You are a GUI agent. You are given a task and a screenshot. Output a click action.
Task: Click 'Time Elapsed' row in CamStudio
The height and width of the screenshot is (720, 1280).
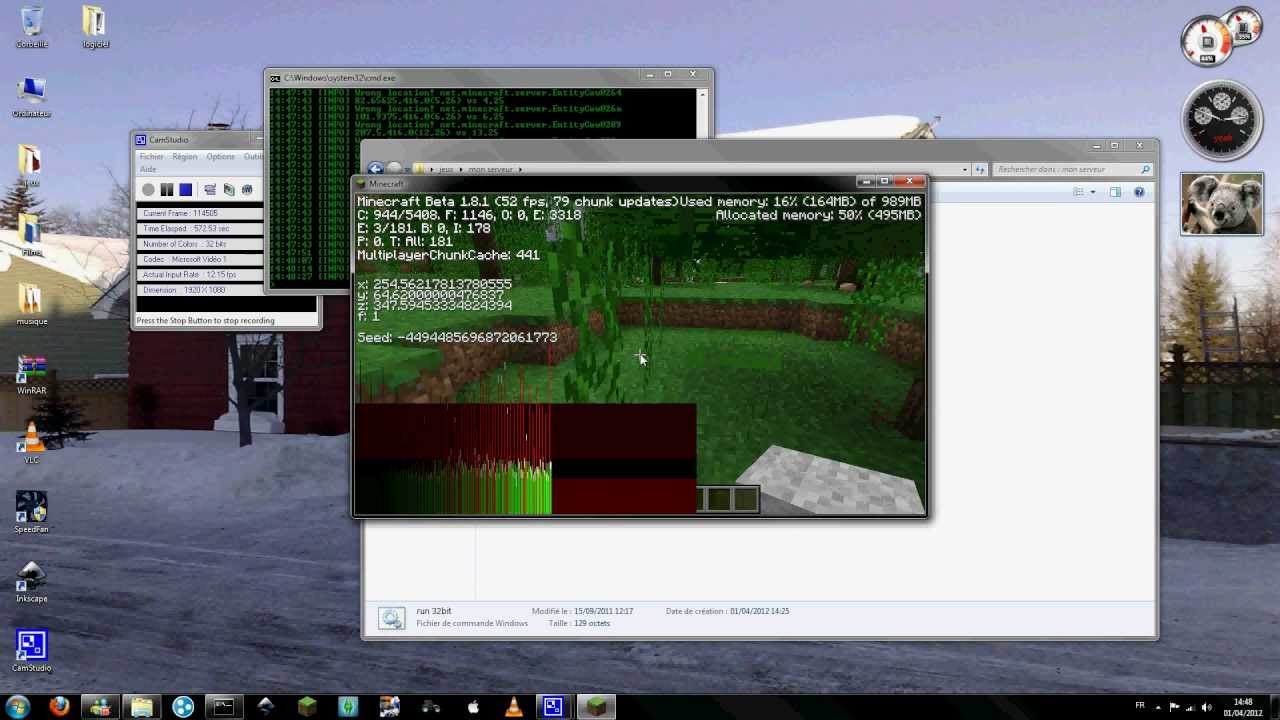200,228
